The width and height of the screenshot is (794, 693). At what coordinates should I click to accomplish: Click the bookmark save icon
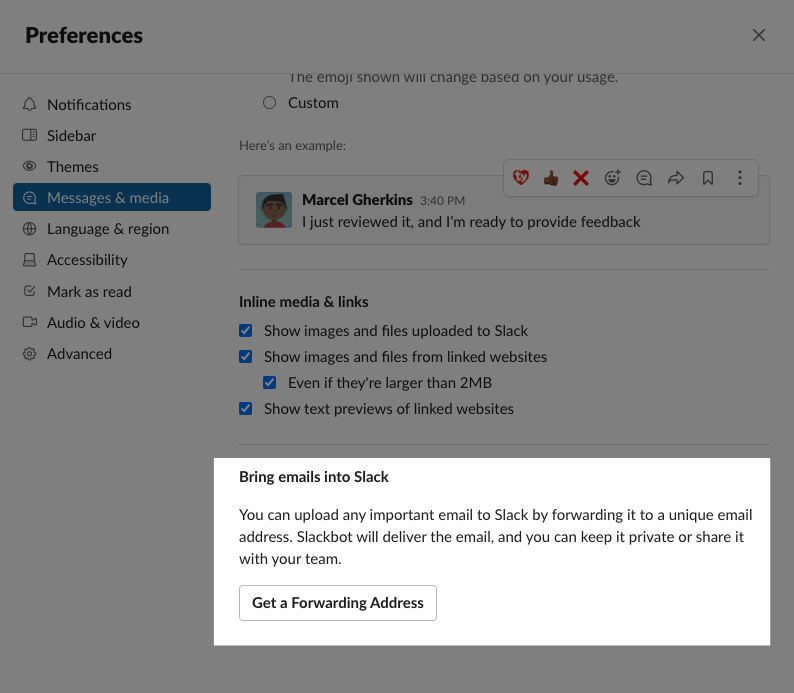pos(708,178)
